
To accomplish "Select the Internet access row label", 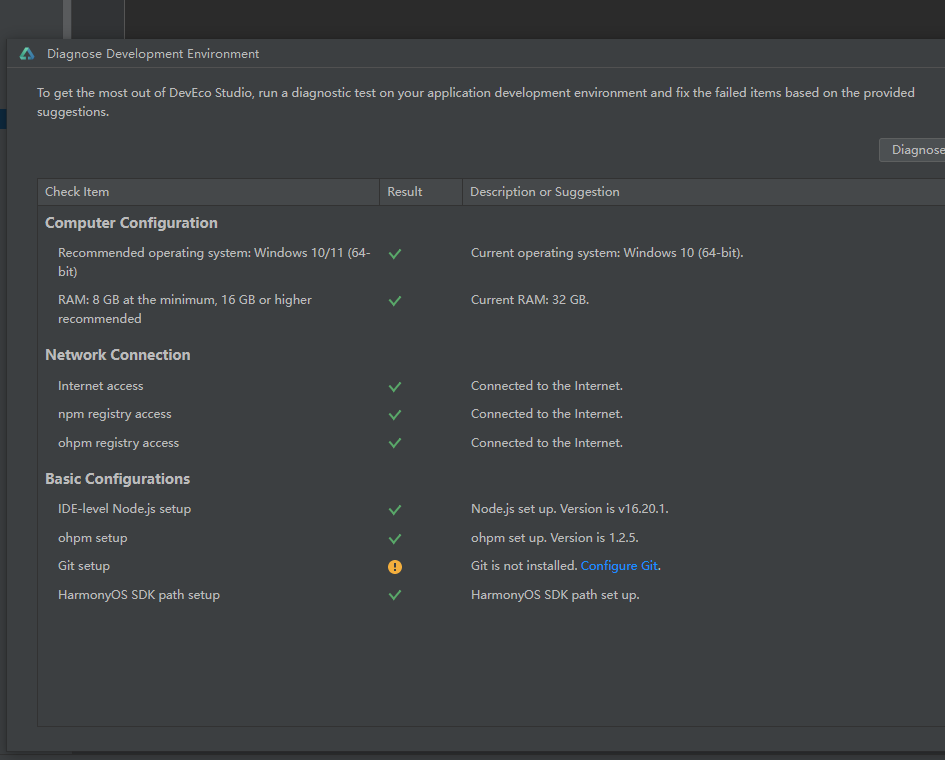I will [x=101, y=386].
